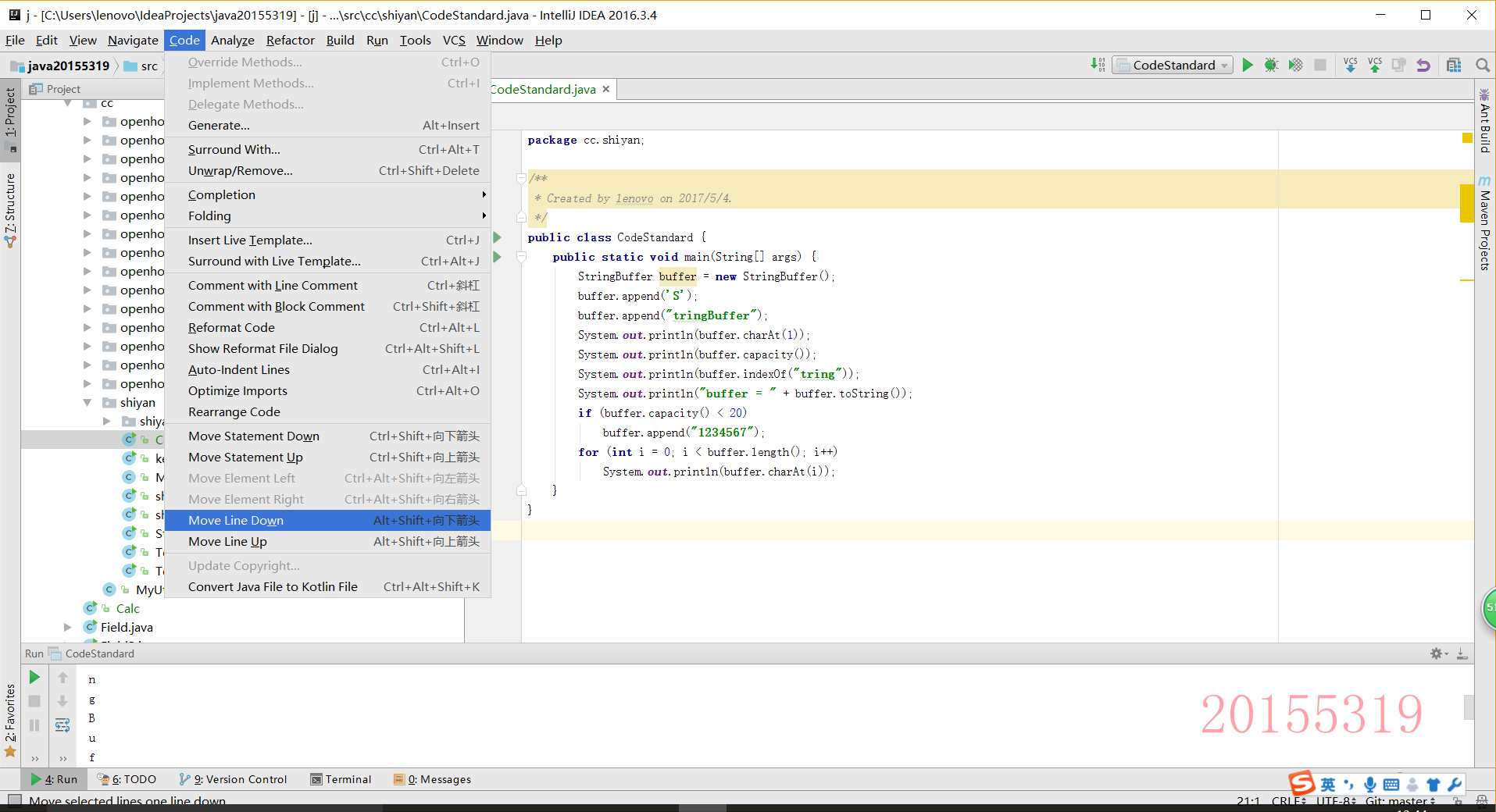Click the yellow warning stripe marker in editor
Image resolution: width=1496 pixels, height=812 pixels.
pos(1467,203)
